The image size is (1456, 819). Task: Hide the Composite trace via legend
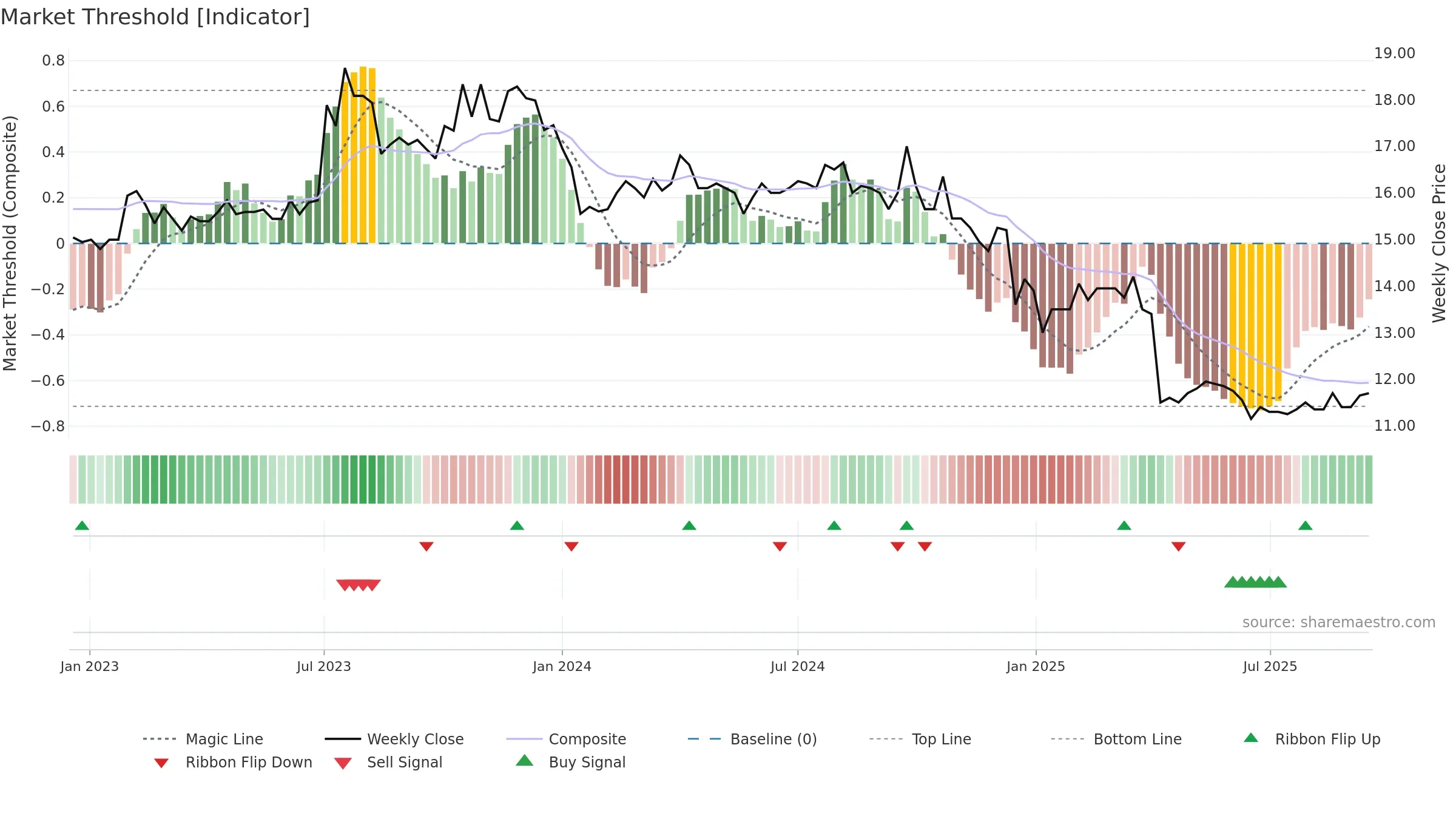[x=566, y=739]
